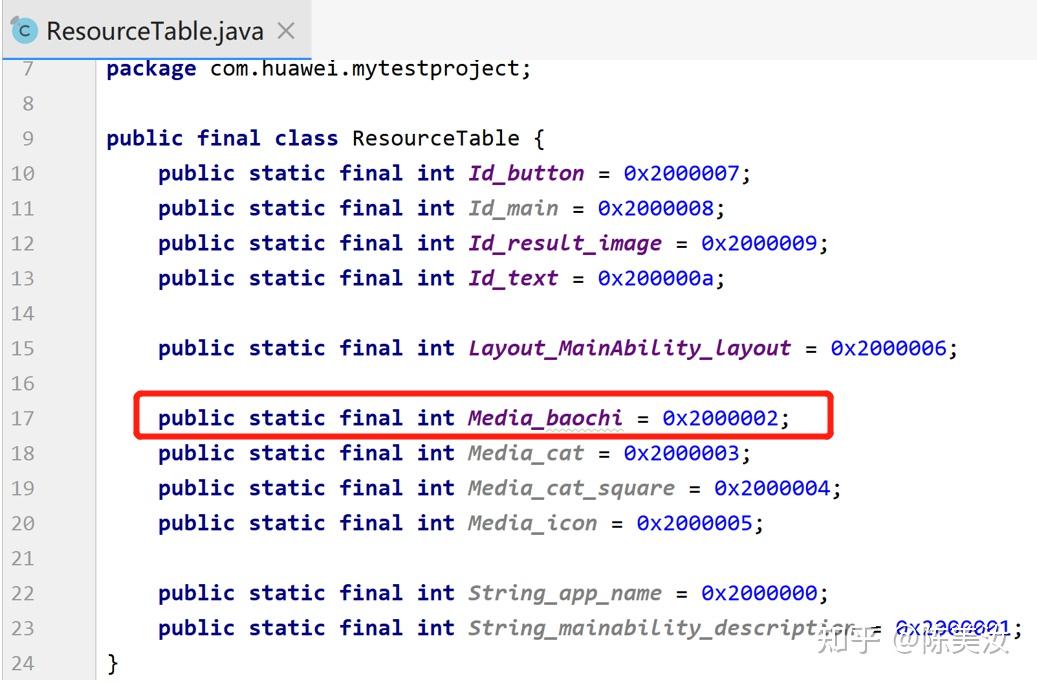Click the ResourceTable class name

[x=436, y=138]
